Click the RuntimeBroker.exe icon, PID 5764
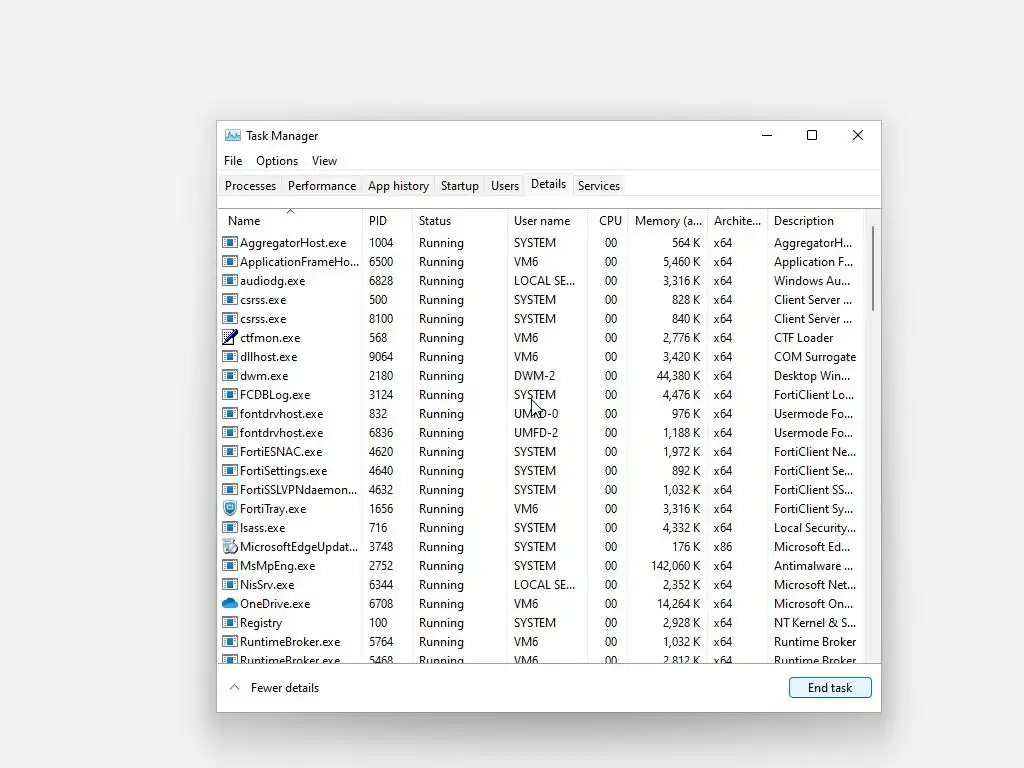 coord(230,641)
